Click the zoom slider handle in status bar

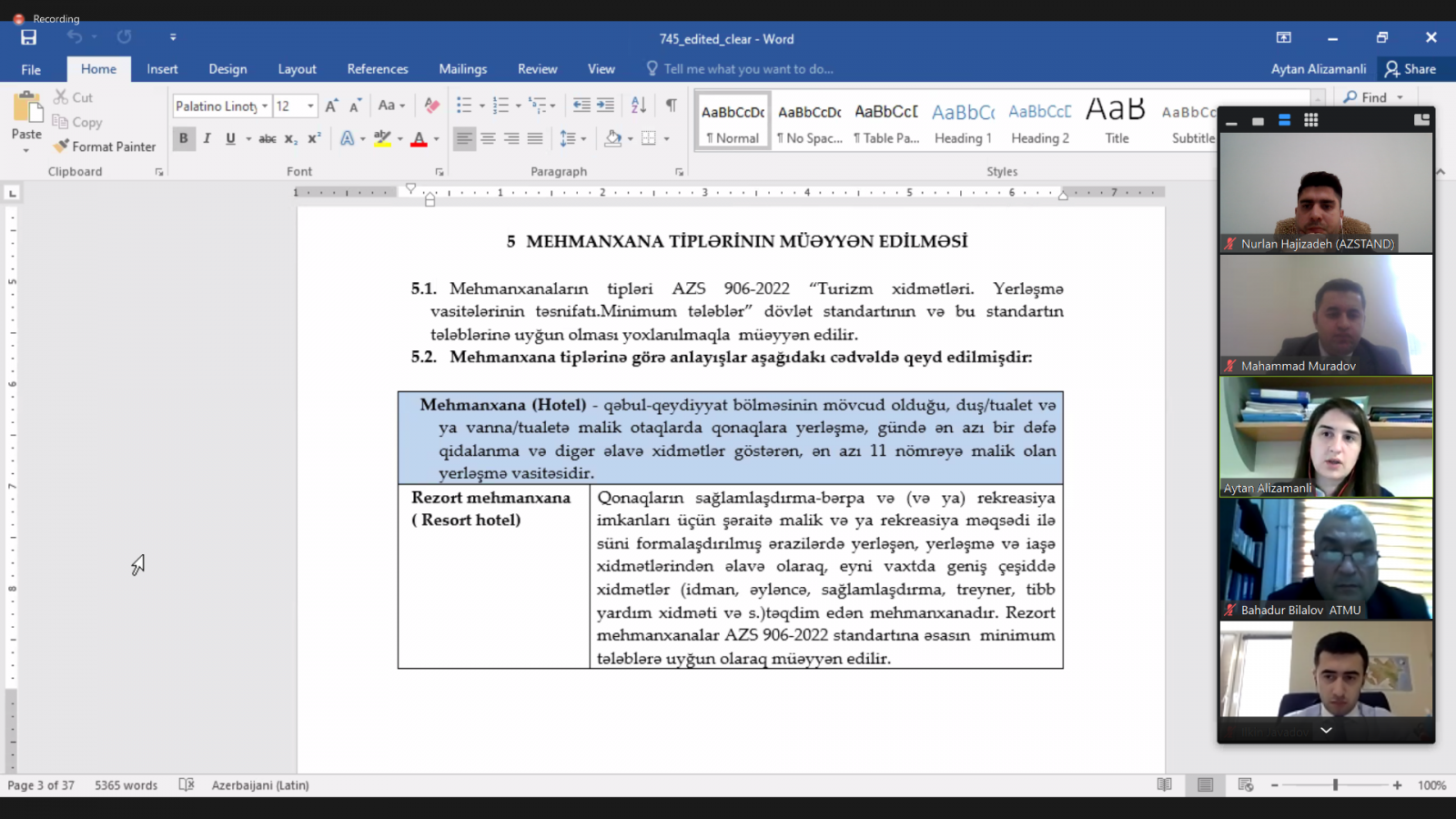[1335, 785]
